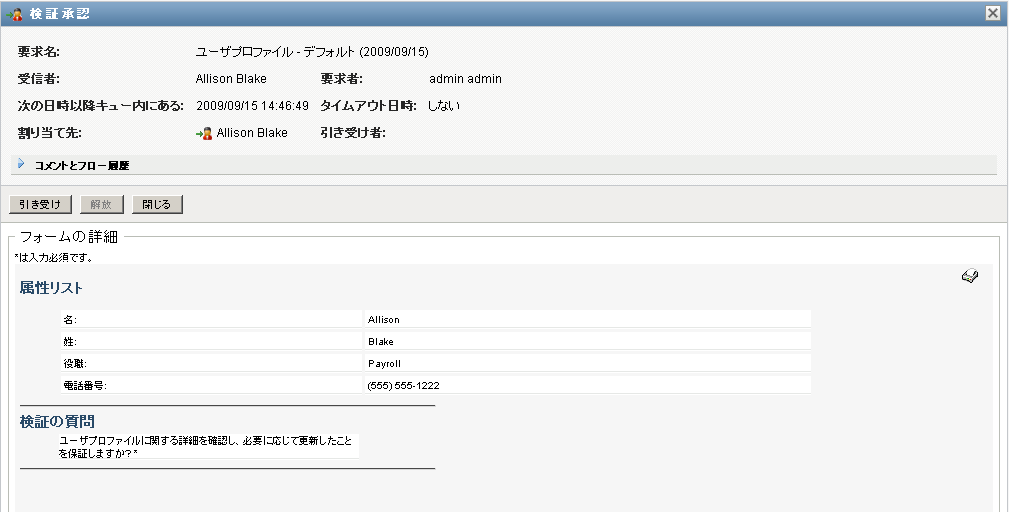Screen dimensions: 1009x512
Task: Click the user icon beside assigned Allison Blake
Action: (204, 133)
